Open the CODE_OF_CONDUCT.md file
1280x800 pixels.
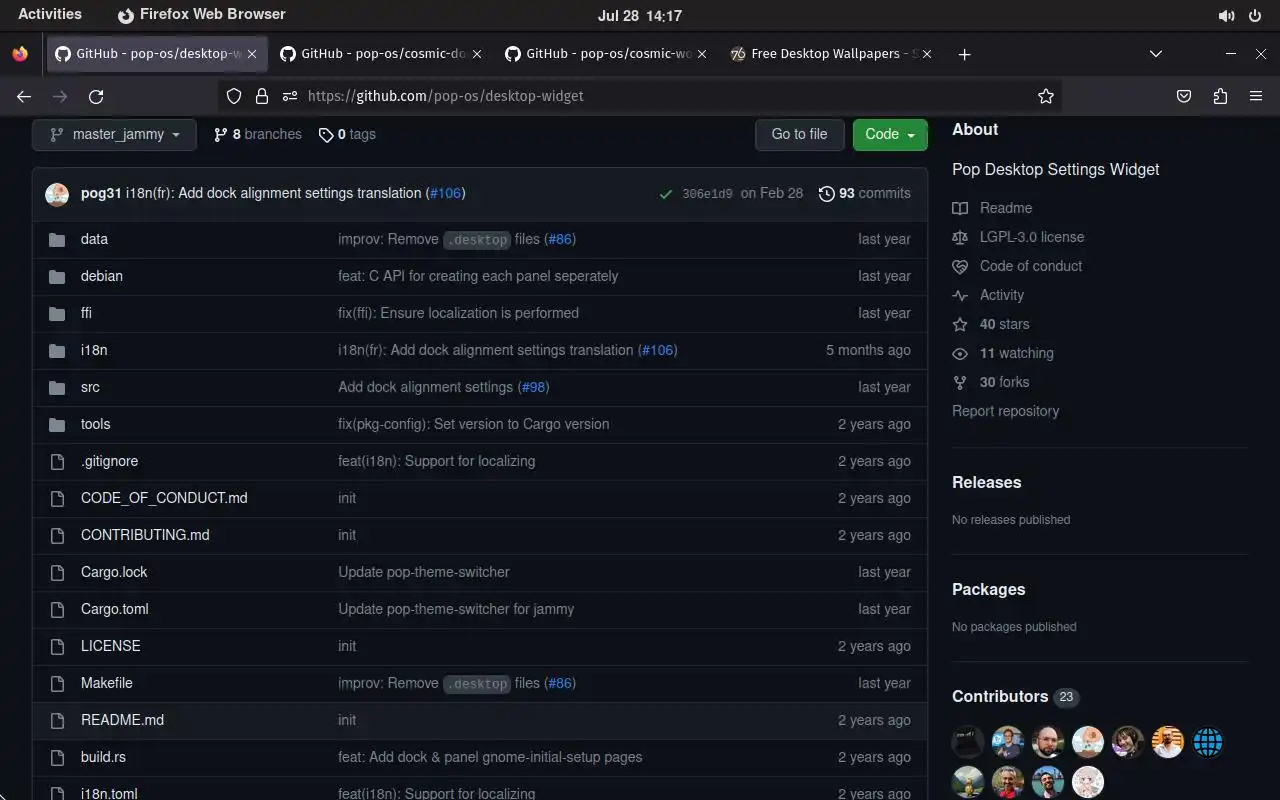point(164,498)
